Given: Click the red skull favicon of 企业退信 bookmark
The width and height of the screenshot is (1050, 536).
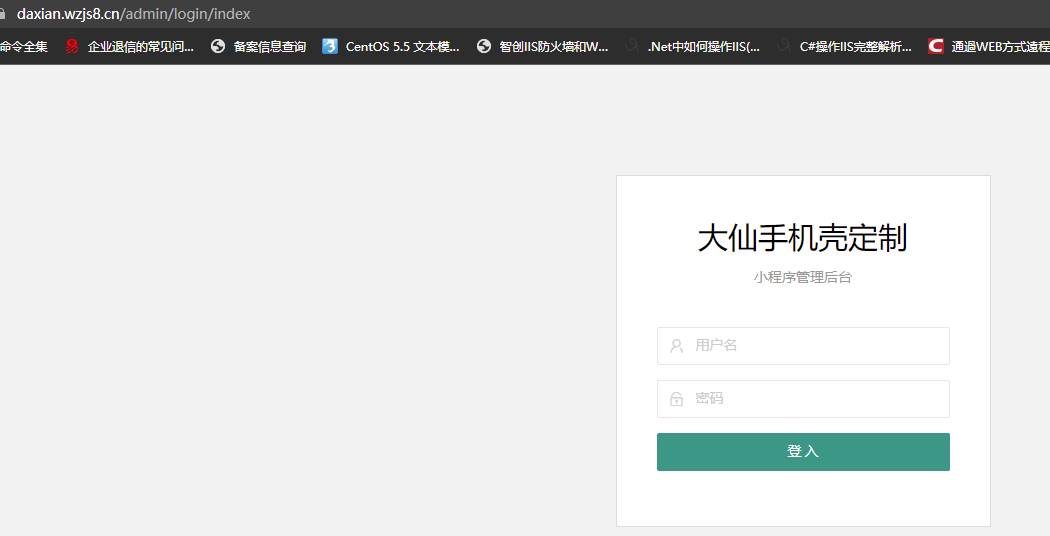Looking at the screenshot, I should (x=72, y=46).
